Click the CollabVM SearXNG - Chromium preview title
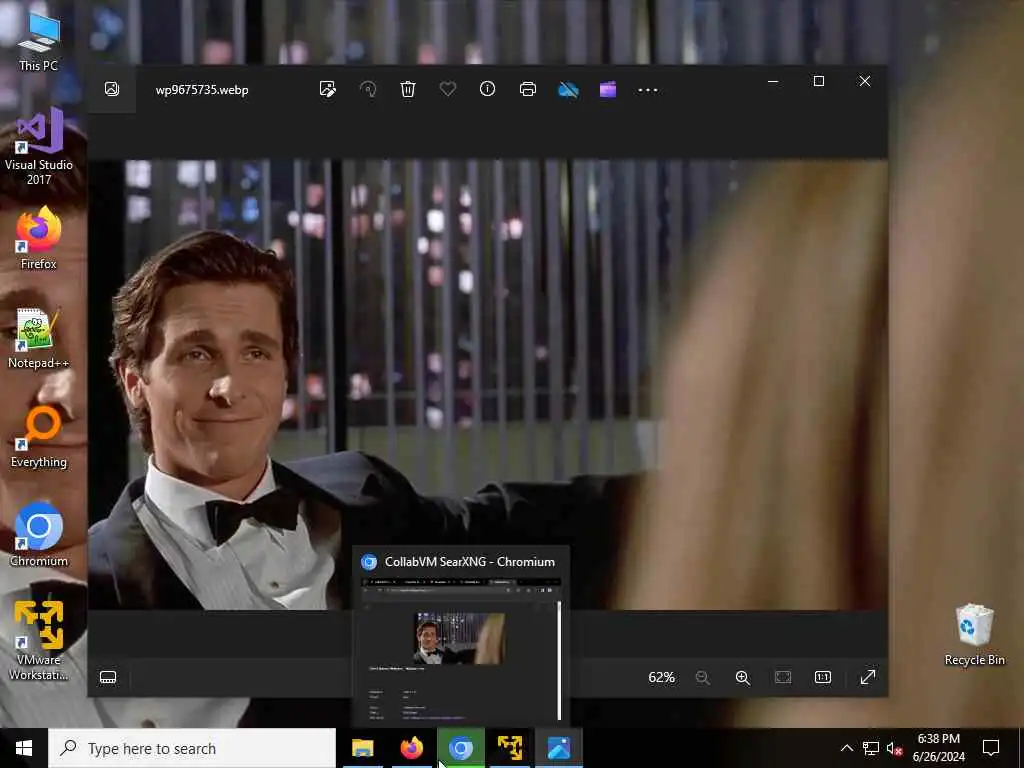Screen dimensions: 1024x768 coord(470,562)
